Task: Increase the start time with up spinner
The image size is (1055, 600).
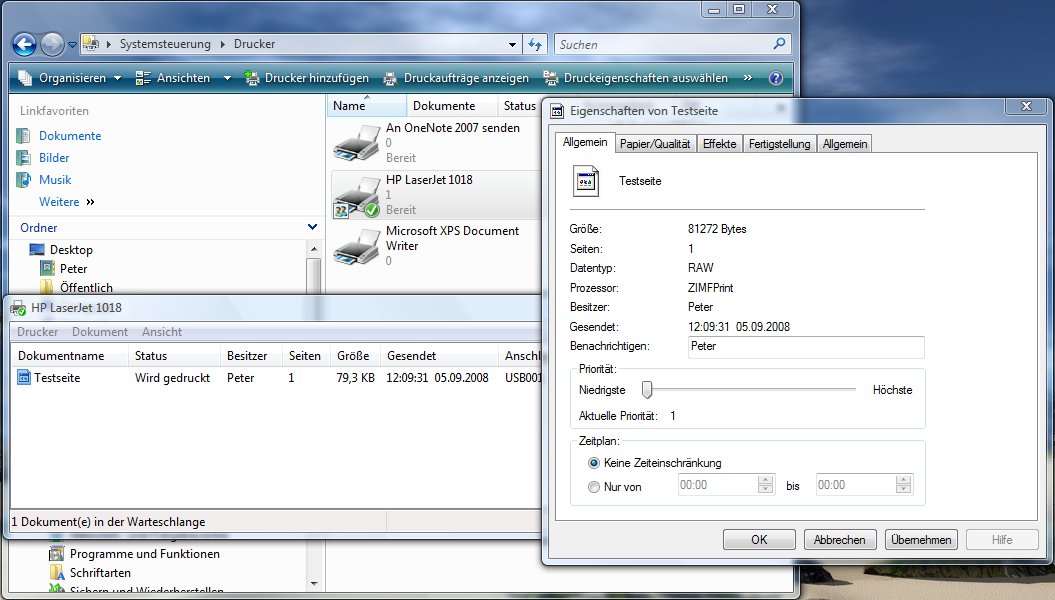Action: 766,480
